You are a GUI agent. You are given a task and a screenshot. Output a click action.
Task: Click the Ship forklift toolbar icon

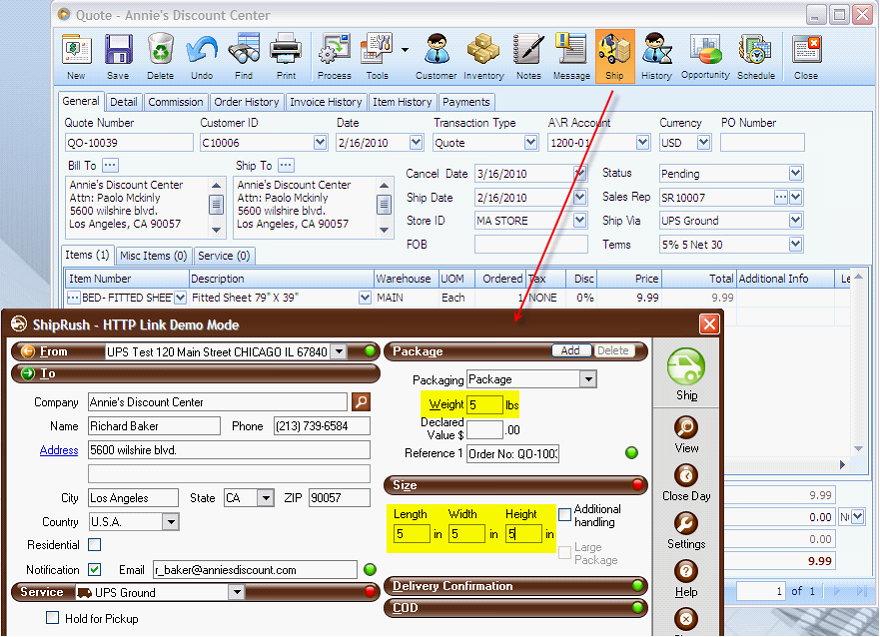tap(615, 56)
